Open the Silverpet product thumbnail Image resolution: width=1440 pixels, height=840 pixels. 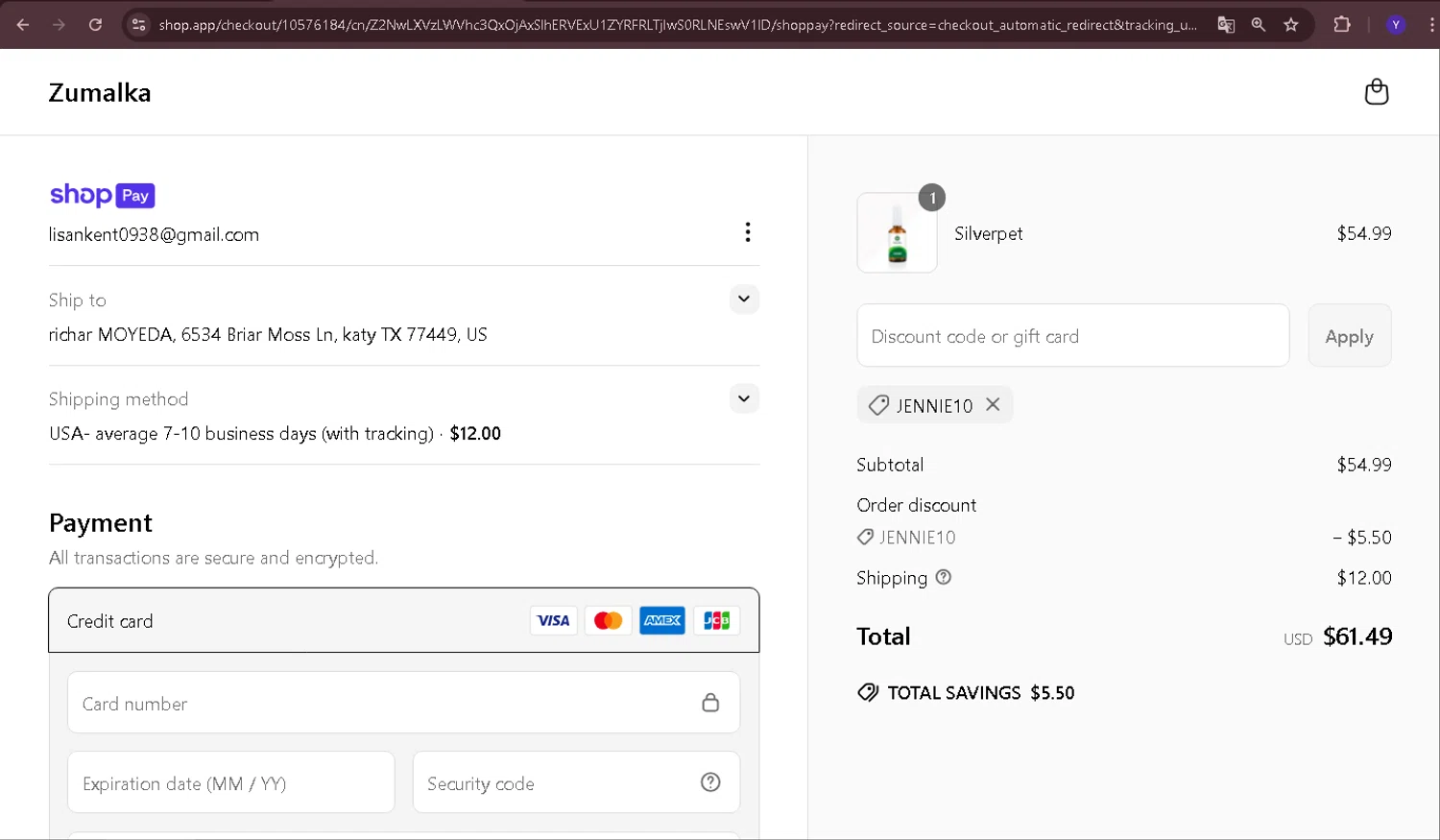[897, 233]
